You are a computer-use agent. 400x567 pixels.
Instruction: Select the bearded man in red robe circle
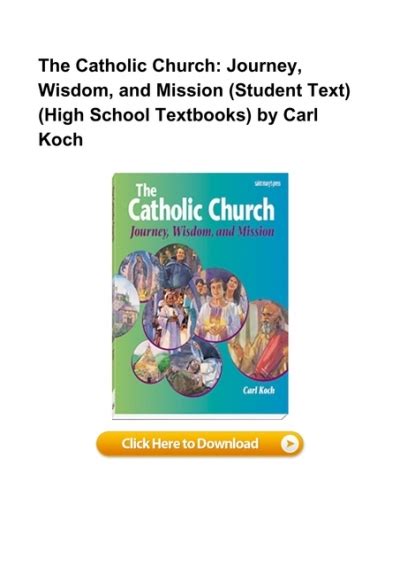[x=260, y=340]
